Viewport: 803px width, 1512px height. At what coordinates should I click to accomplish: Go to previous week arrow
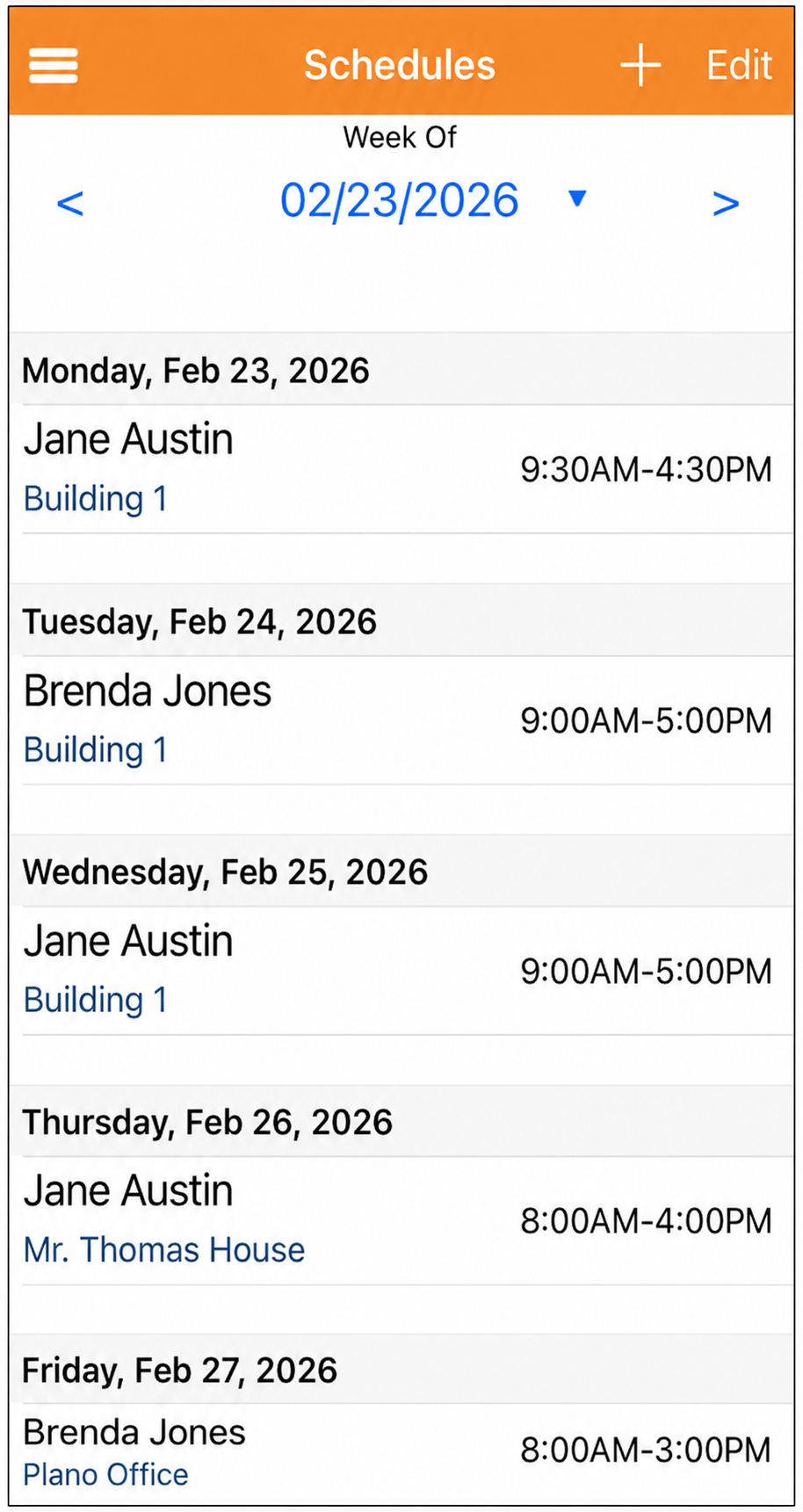[70, 203]
